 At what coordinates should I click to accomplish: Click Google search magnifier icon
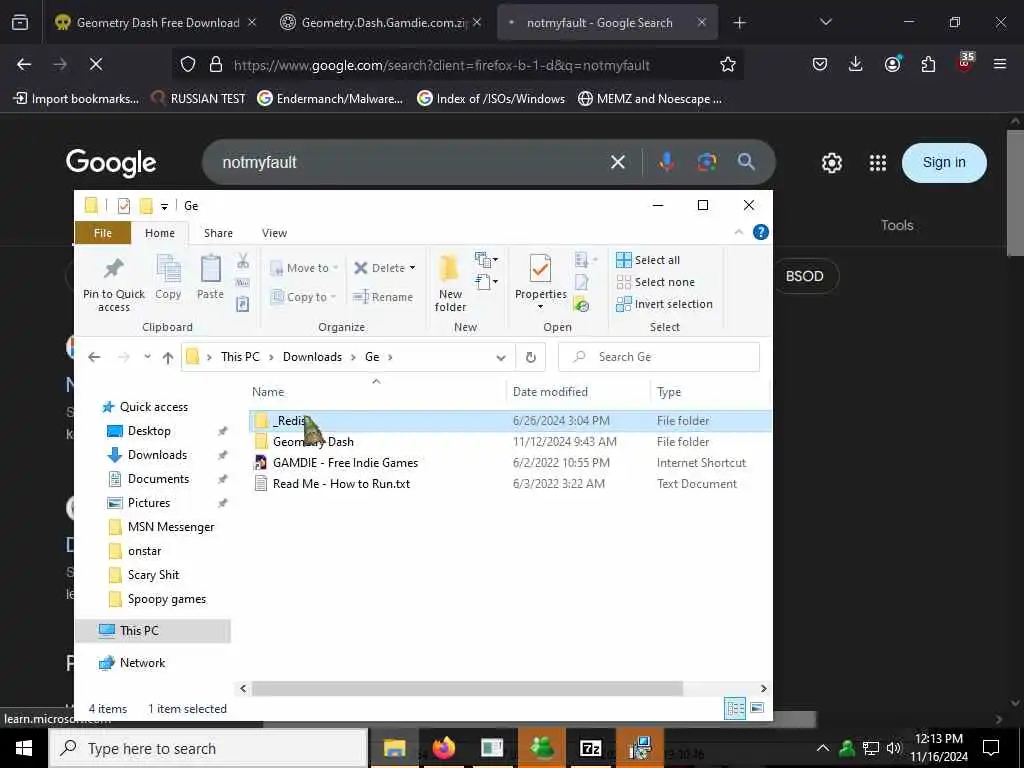point(746,162)
